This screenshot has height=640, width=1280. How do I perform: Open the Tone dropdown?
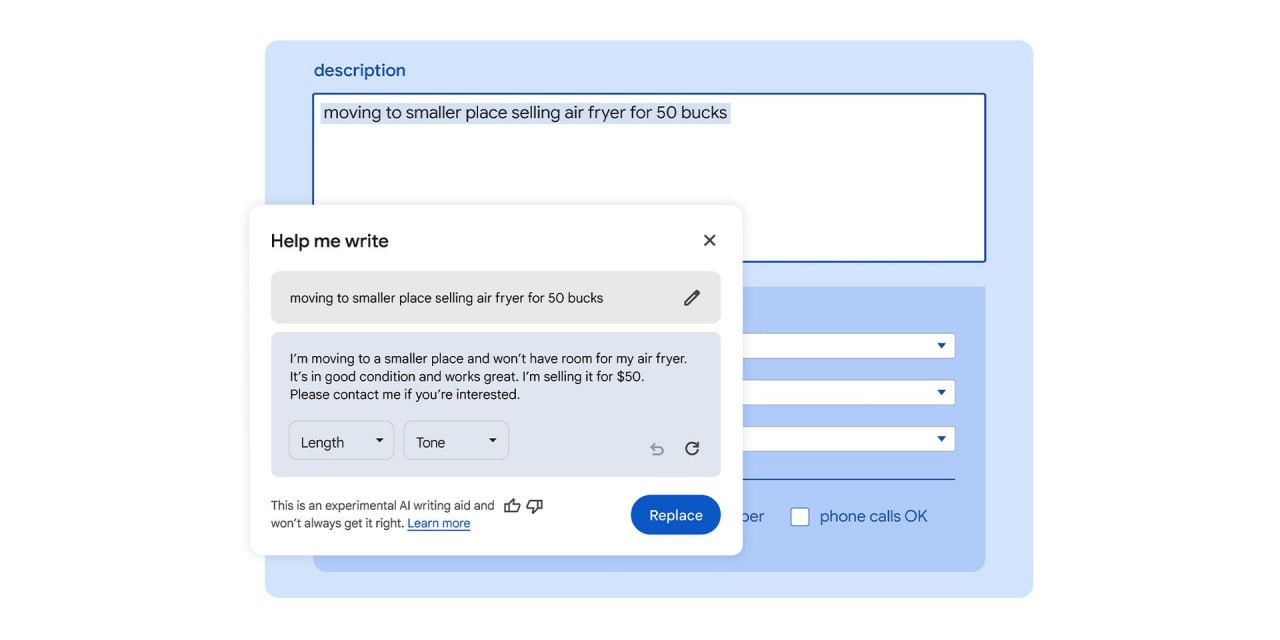(x=456, y=441)
